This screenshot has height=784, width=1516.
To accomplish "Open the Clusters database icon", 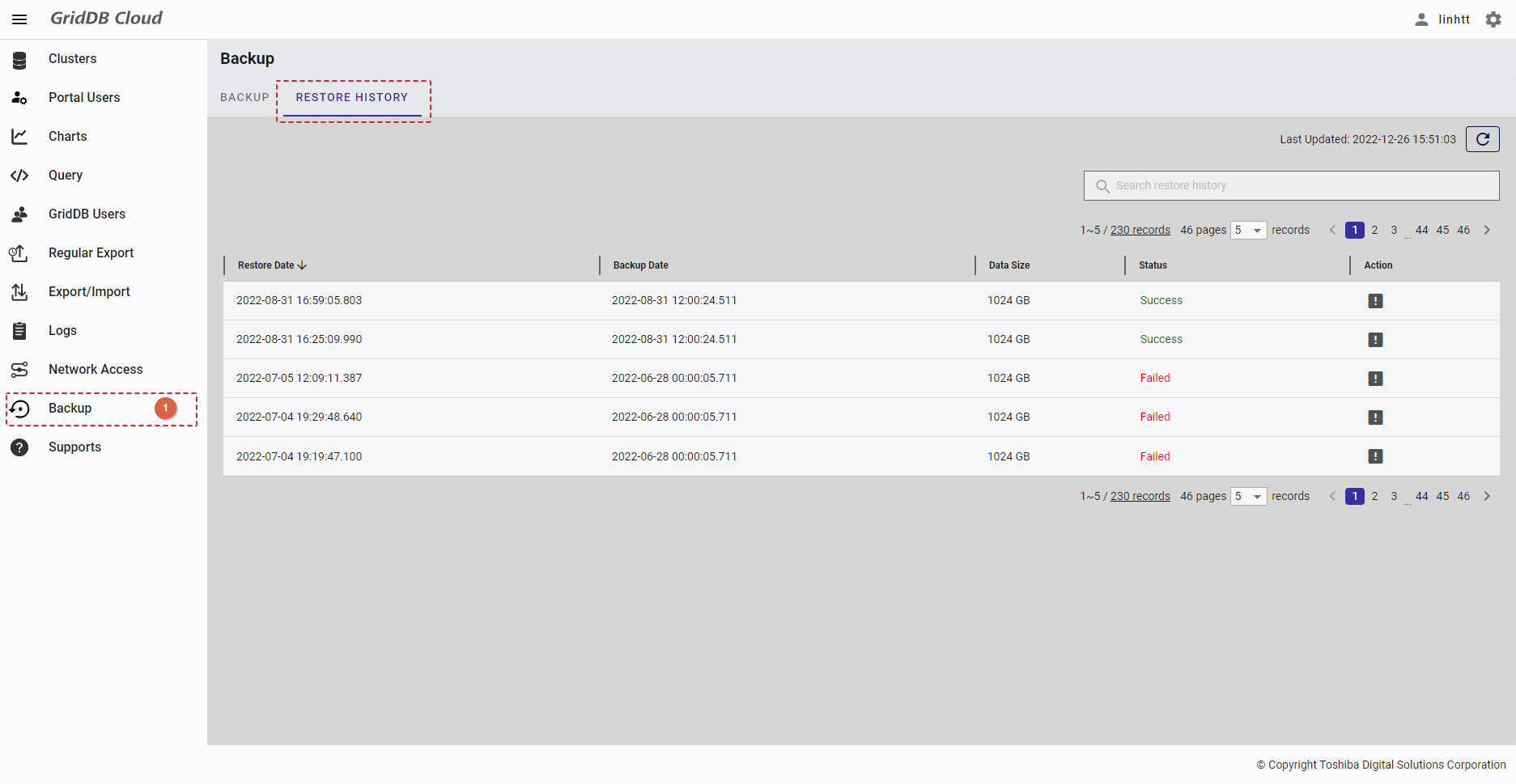I will point(19,59).
